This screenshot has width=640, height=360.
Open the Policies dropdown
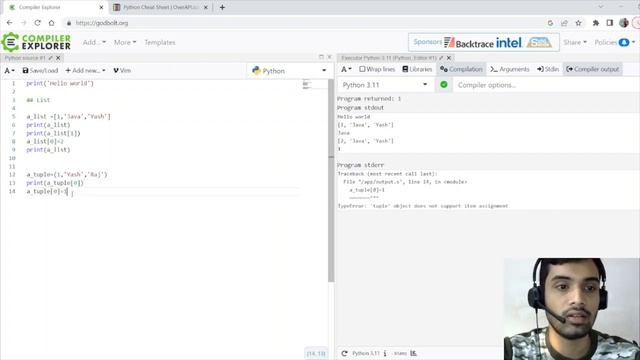pos(615,42)
